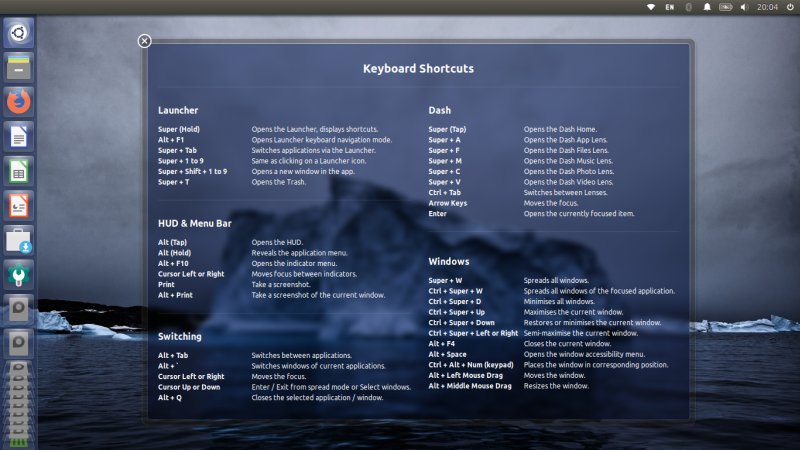Viewport: 800px width, 450px height.
Task: Click the Keyboard Shortcuts title
Action: coord(418,69)
